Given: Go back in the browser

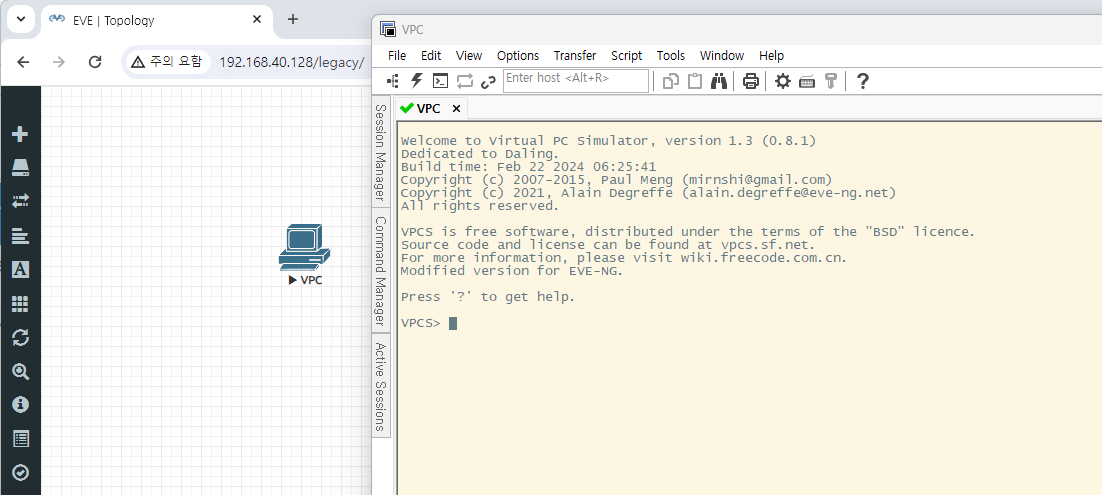Looking at the screenshot, I should tap(23, 62).
